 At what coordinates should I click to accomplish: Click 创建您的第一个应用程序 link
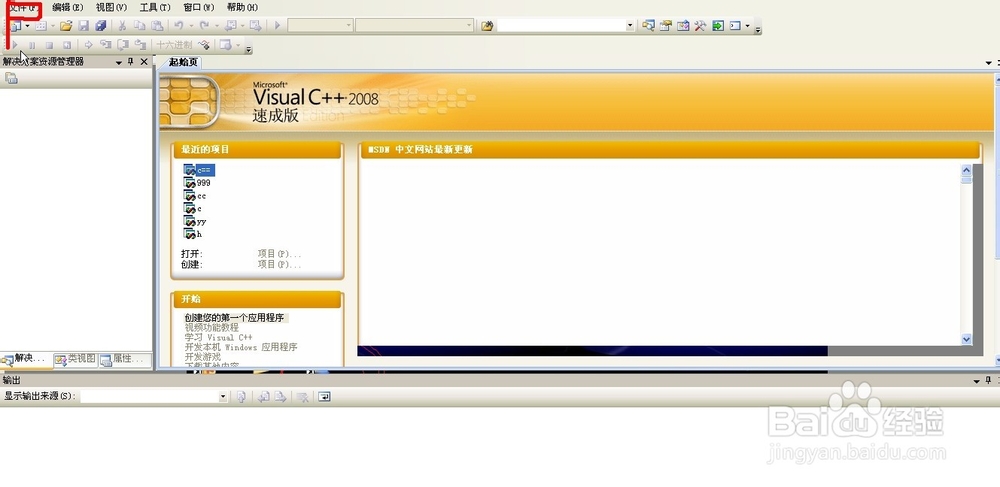[234, 317]
